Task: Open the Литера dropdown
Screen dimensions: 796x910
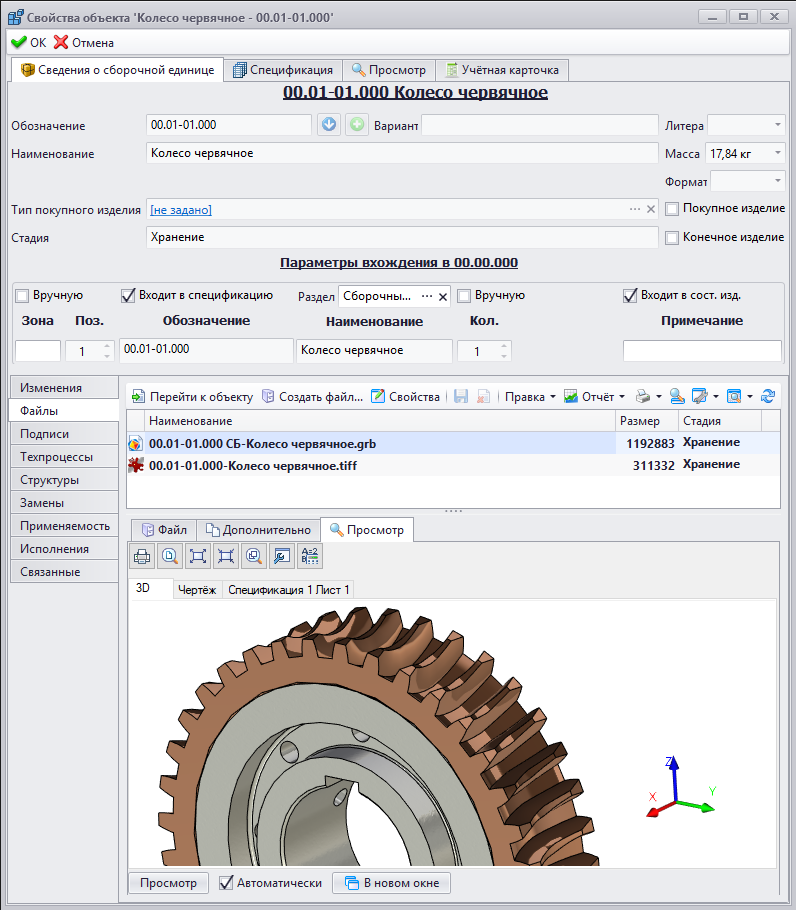Action: [x=777, y=125]
